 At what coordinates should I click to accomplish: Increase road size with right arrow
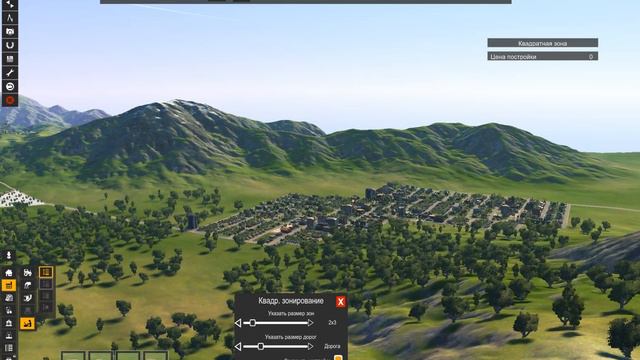[x=311, y=347]
